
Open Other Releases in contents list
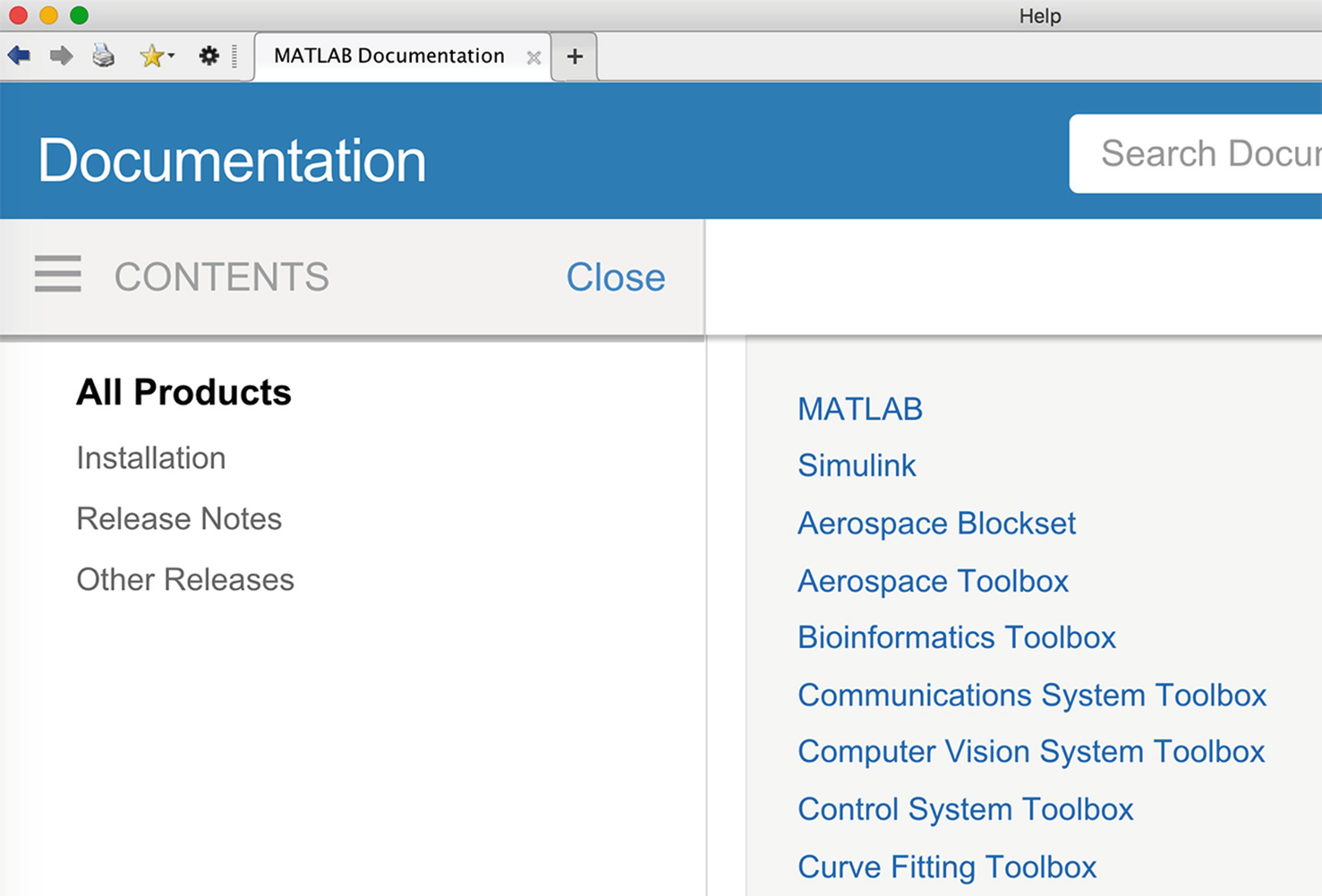[x=185, y=580]
